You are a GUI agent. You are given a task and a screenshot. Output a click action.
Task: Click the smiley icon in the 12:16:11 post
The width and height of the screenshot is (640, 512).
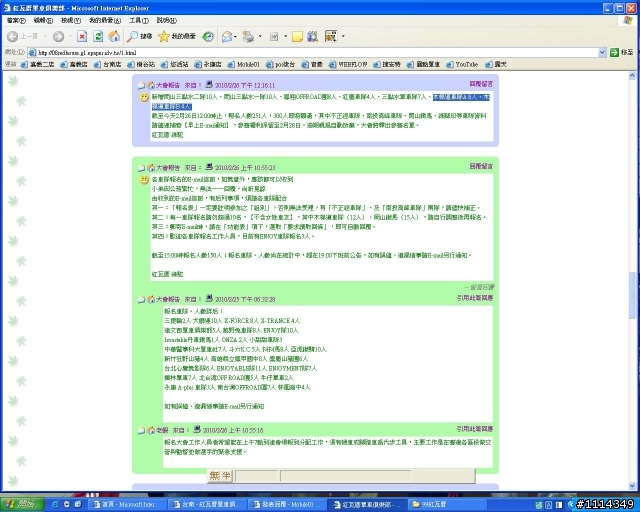[144, 98]
